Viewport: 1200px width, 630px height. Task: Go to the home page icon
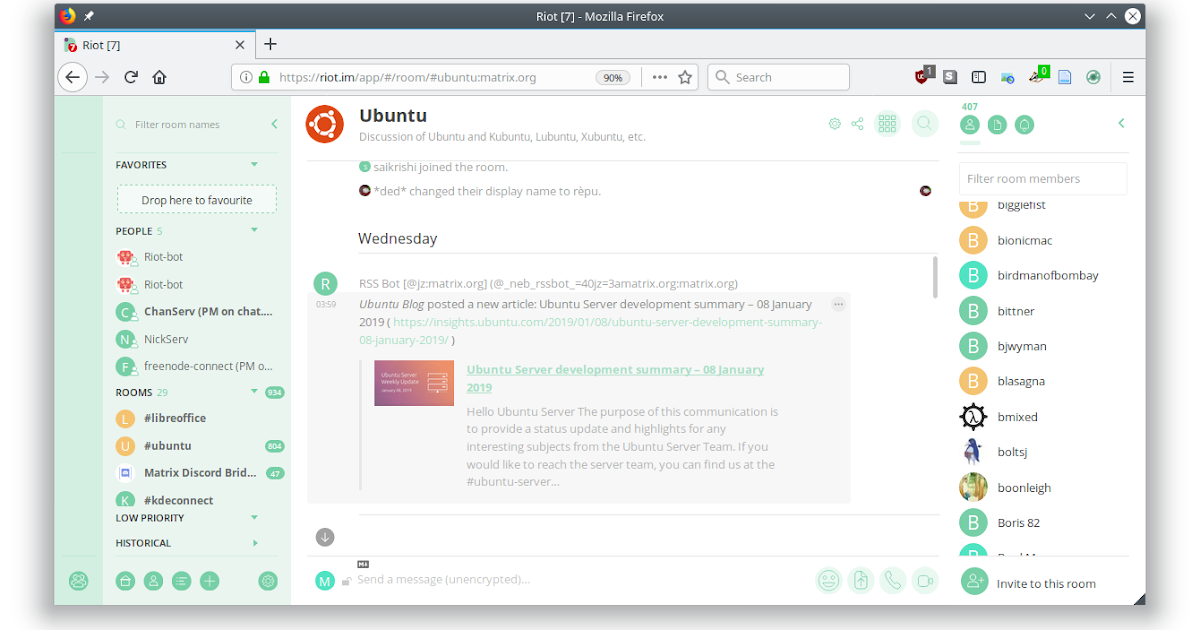pyautogui.click(x=125, y=580)
